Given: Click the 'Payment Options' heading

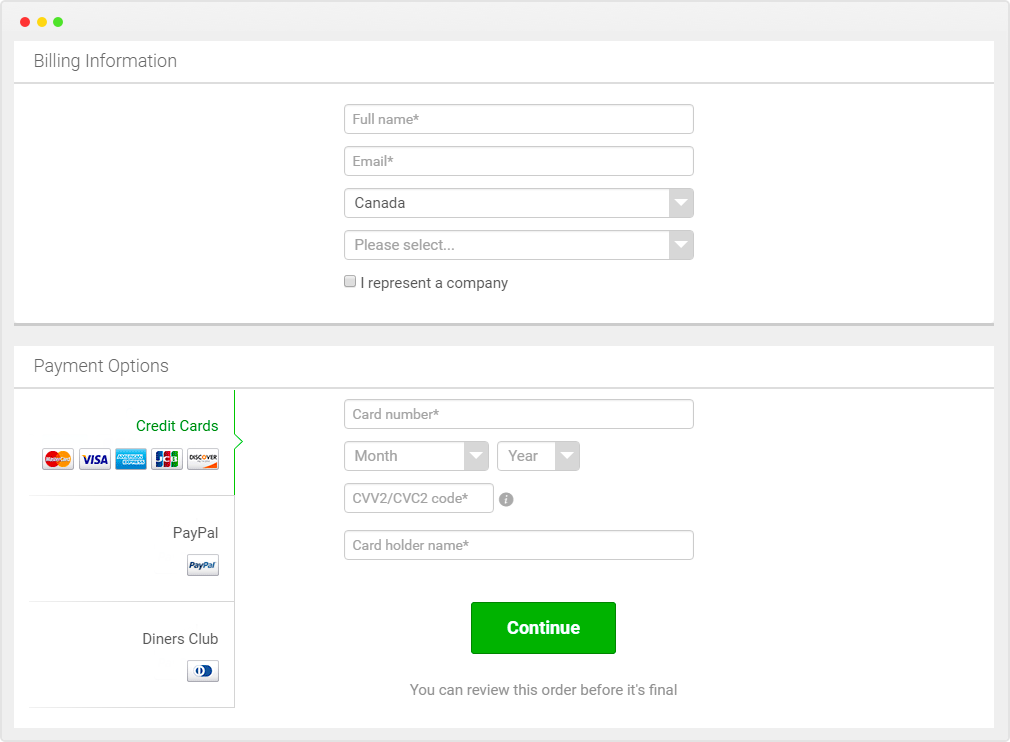Looking at the screenshot, I should click(x=101, y=366).
